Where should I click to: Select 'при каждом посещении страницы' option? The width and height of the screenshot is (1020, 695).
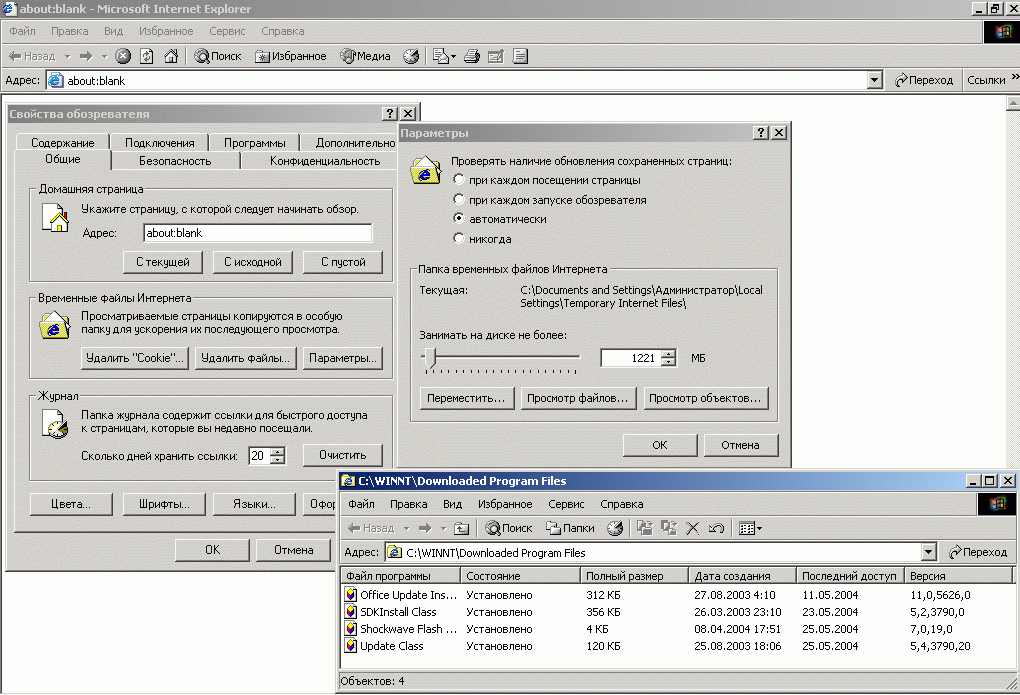(x=459, y=180)
